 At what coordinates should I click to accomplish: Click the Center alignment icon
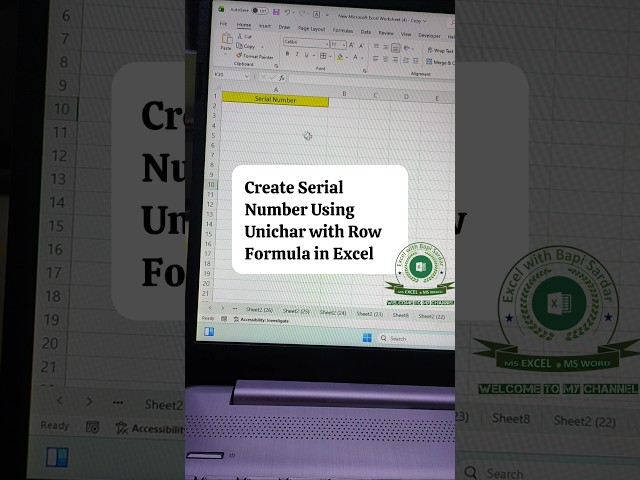coord(385,60)
